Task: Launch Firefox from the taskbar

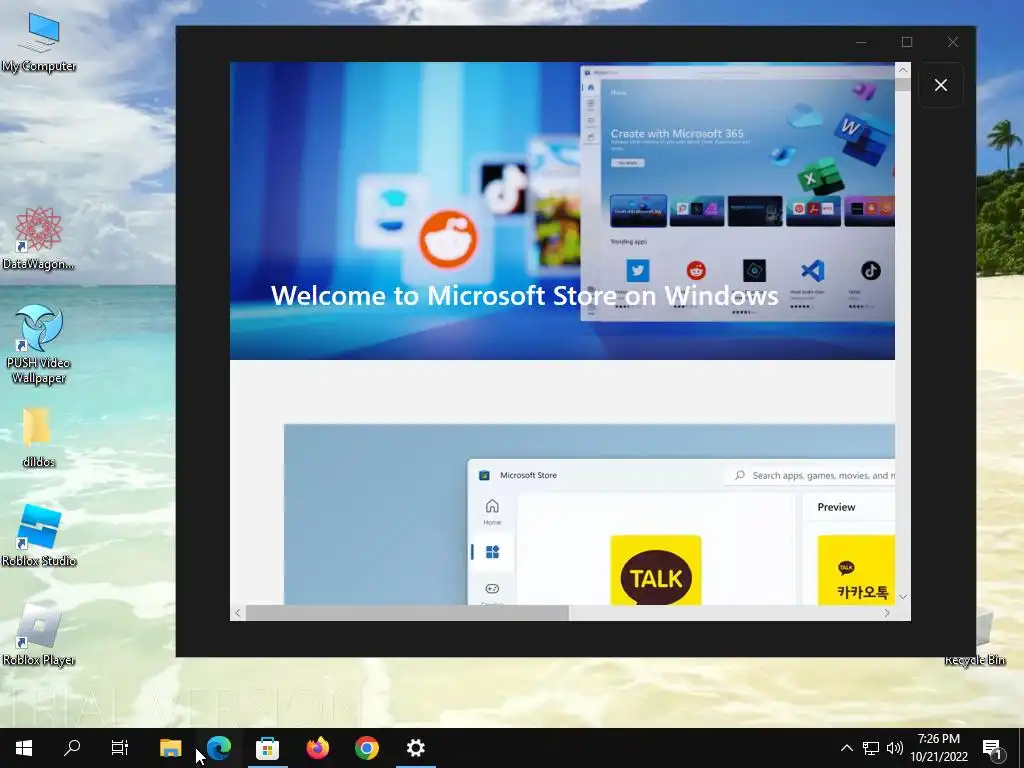Action: pos(318,748)
